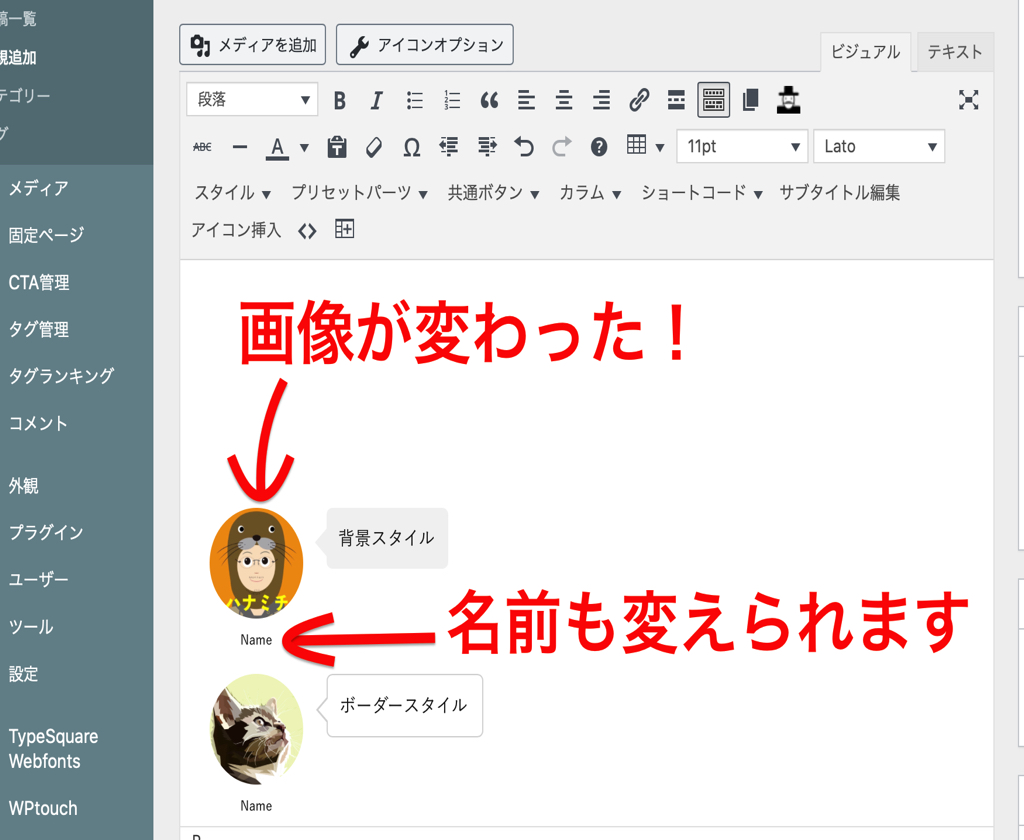
Task: Apply italic formatting
Action: [x=377, y=100]
